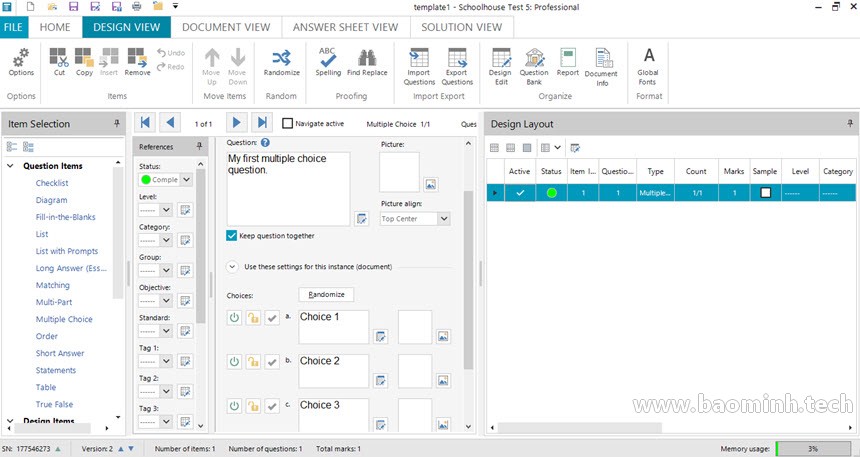Pin the Design Layout panel

850,124
